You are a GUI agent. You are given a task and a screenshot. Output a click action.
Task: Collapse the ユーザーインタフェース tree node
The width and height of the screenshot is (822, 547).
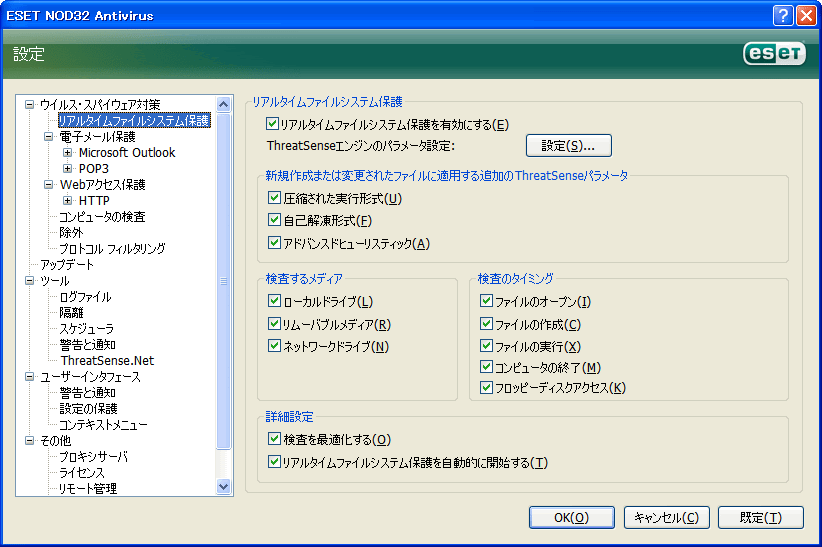tap(29, 377)
